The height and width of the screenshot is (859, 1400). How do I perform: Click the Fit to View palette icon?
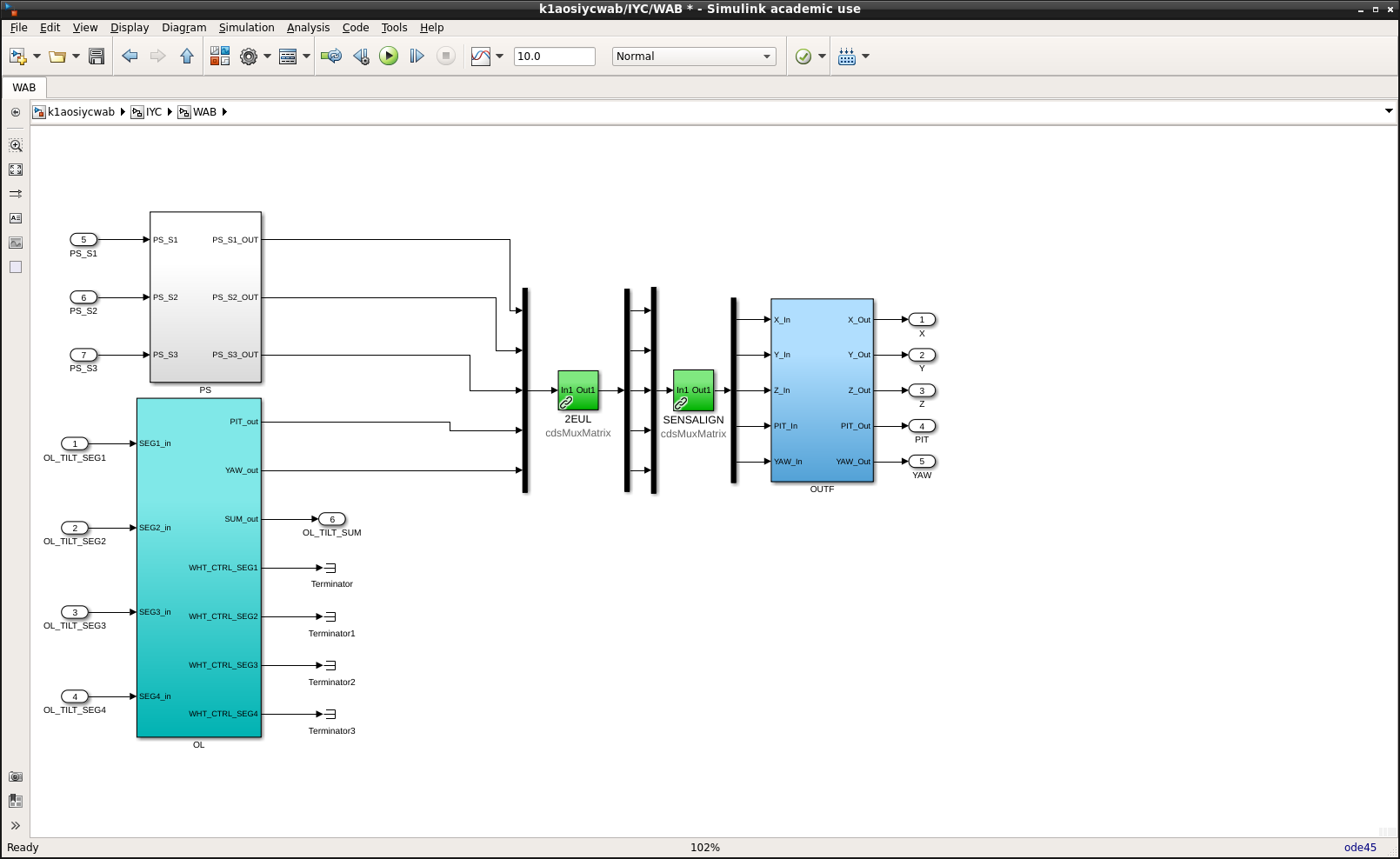click(x=16, y=170)
